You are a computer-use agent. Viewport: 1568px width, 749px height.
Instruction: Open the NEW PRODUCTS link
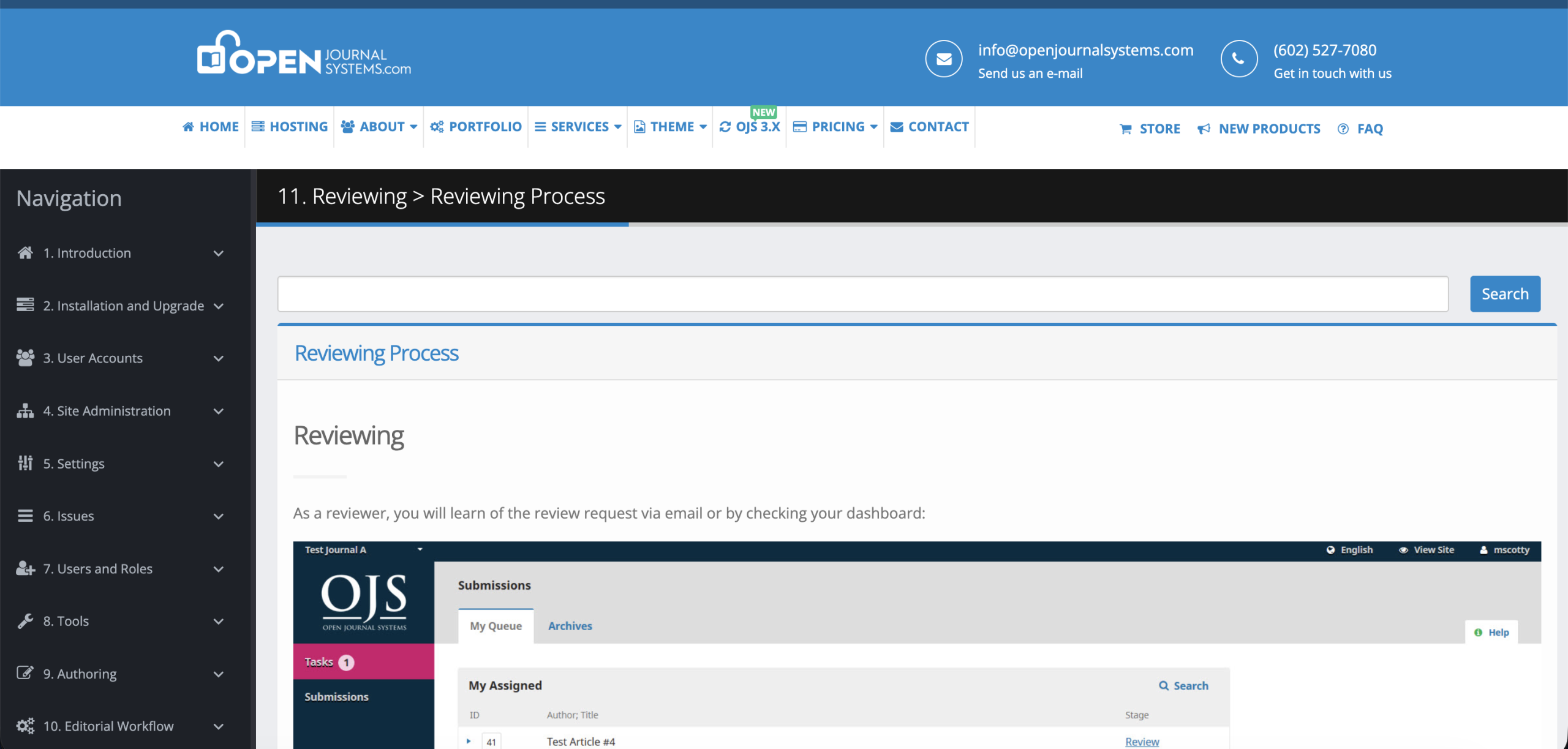[x=1259, y=129]
